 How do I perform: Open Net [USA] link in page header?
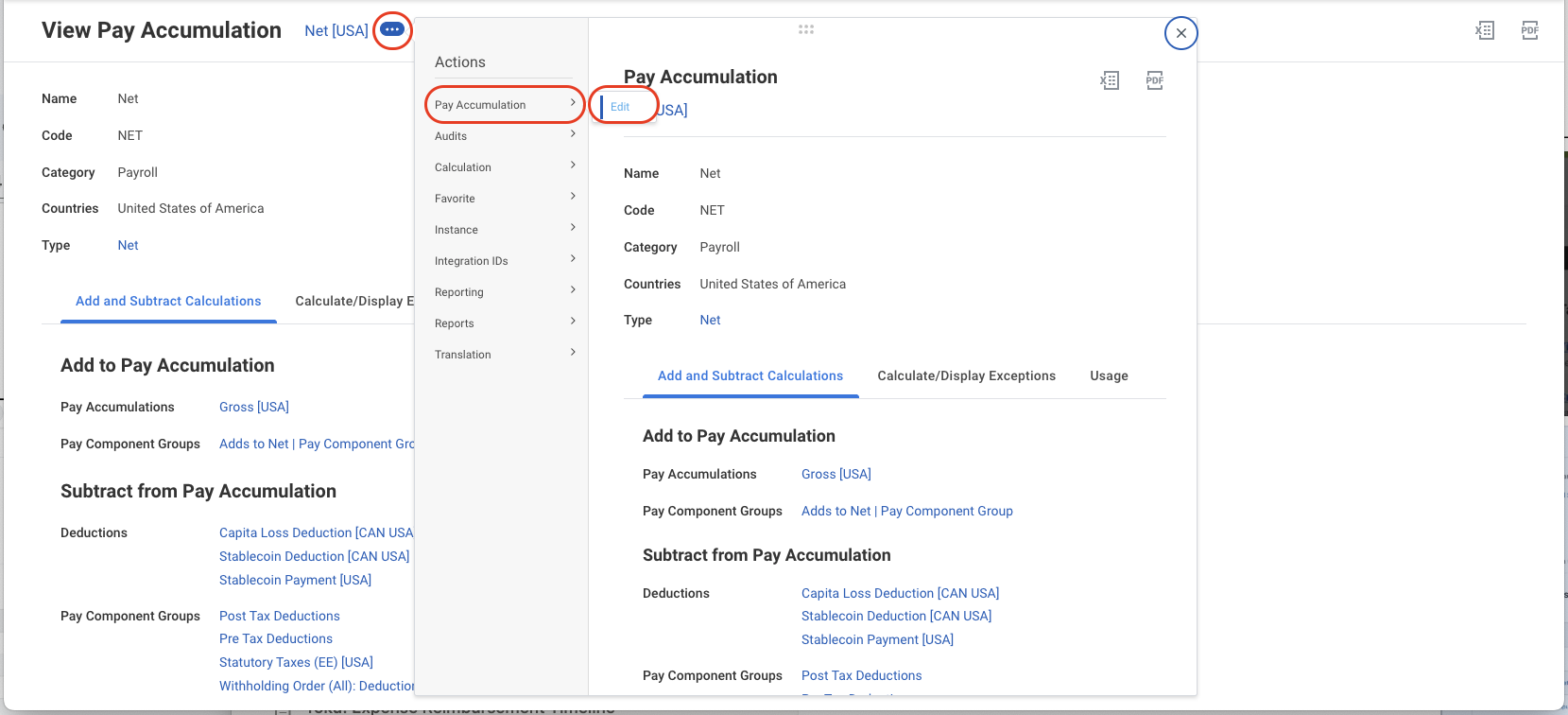[x=336, y=31]
